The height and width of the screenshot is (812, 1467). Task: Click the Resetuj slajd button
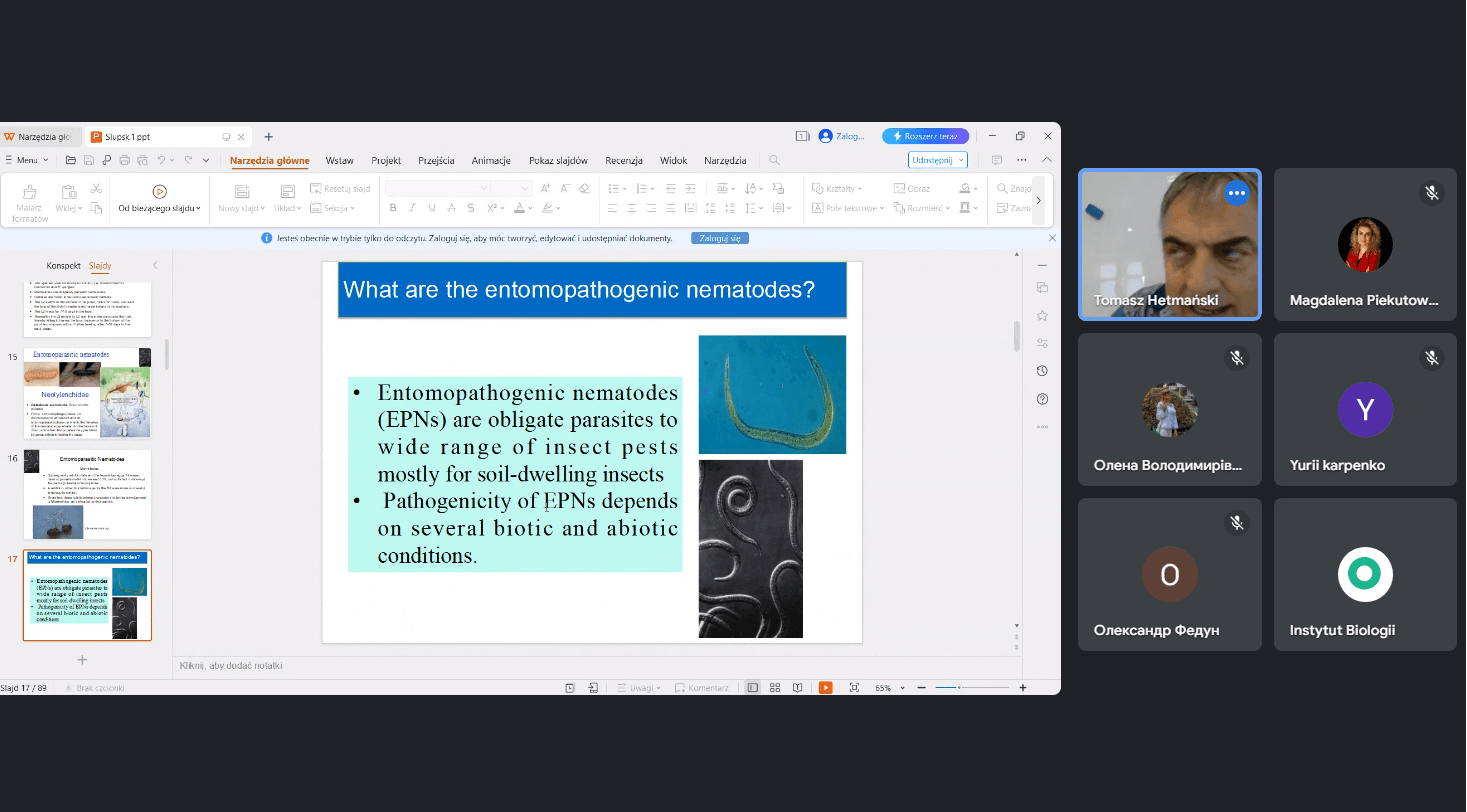pos(340,188)
